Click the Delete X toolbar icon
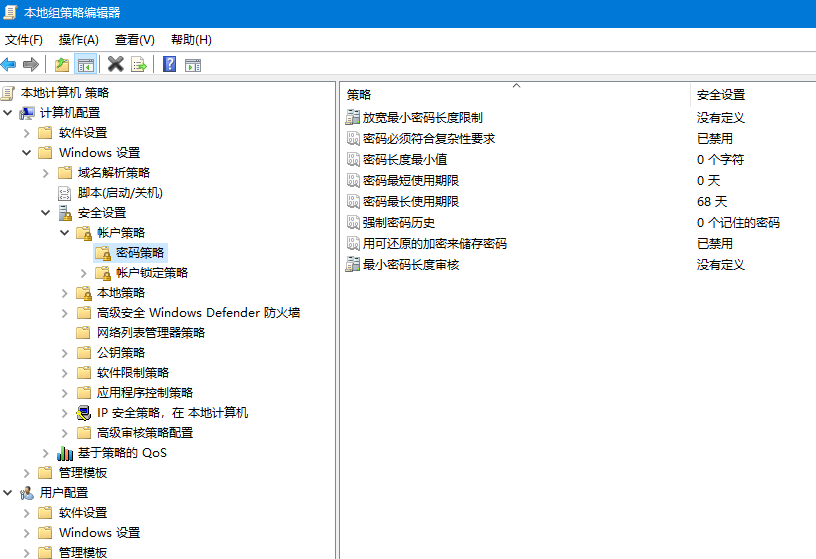The height and width of the screenshot is (559, 816). coord(116,65)
